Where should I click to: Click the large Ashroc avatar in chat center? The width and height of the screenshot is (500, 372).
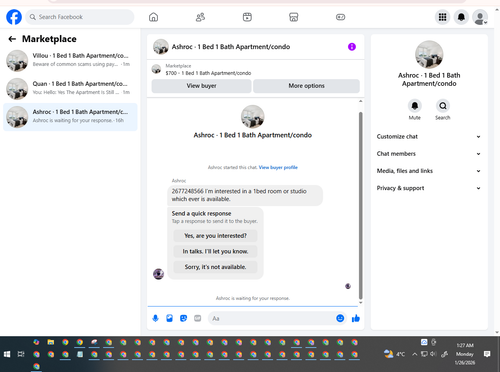tap(253, 117)
